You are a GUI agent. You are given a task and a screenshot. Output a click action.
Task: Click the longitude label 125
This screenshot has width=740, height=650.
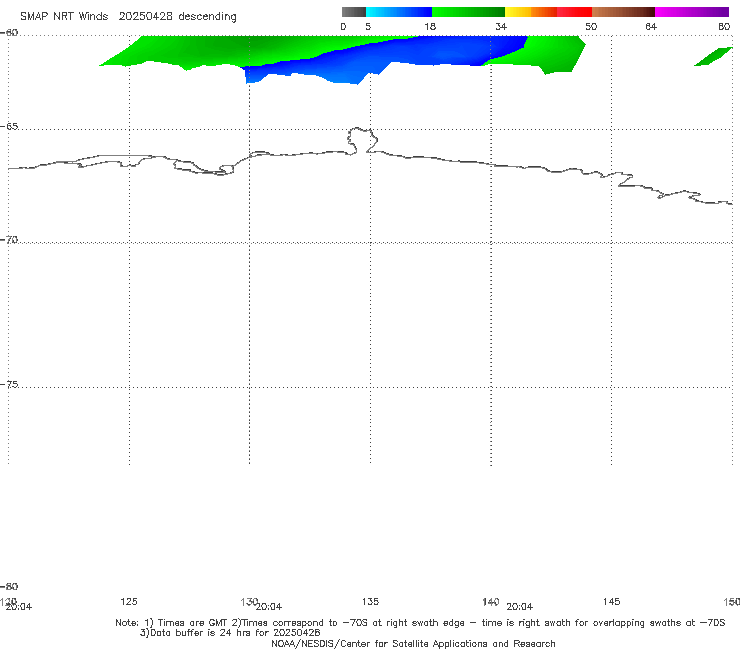pos(129,601)
